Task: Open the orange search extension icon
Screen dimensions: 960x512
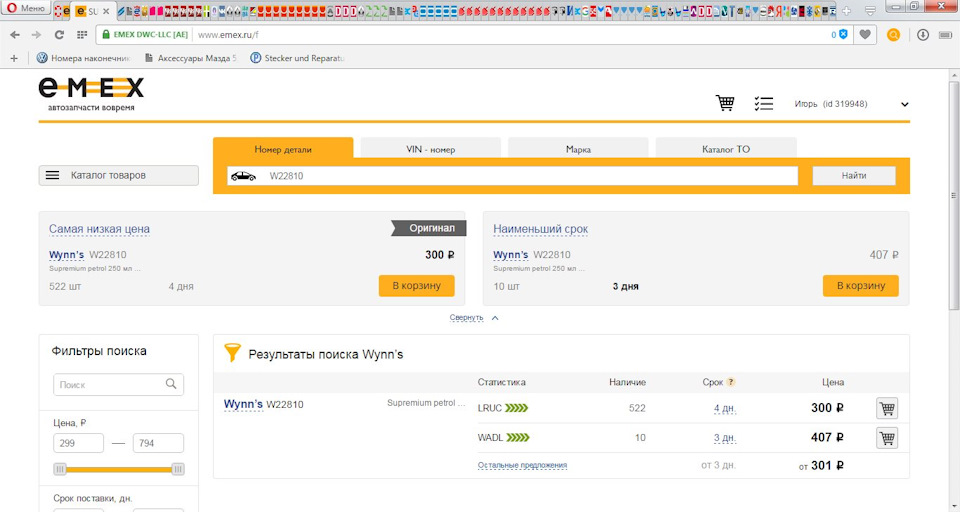Action: pos(893,35)
